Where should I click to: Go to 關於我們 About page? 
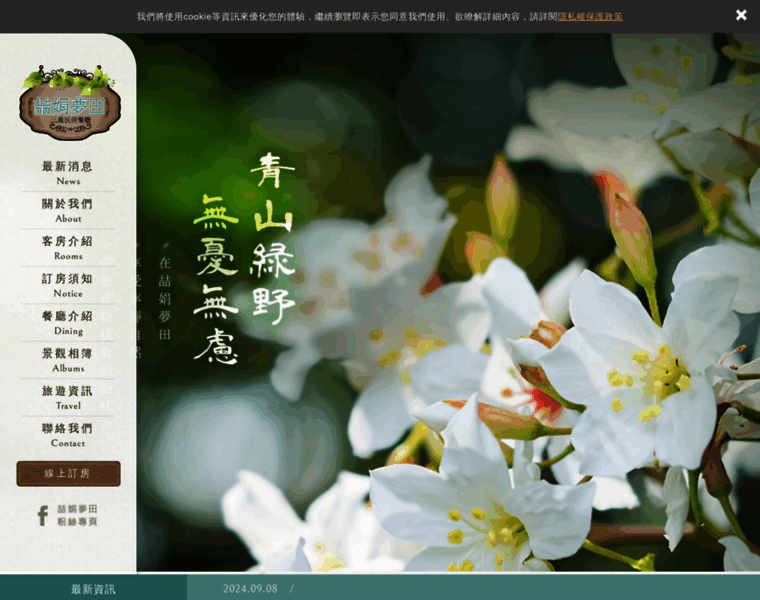tap(67, 210)
